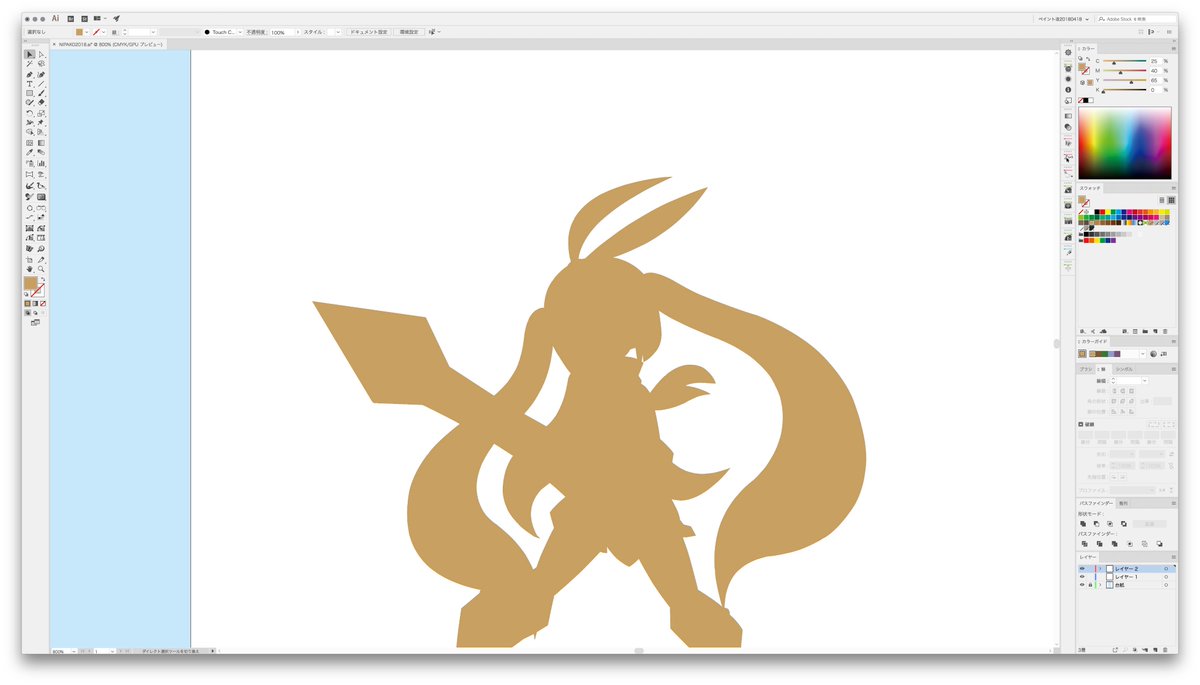Open the fill color dropdown in control bar
The width and height of the screenshot is (1200, 685).
coord(87,32)
